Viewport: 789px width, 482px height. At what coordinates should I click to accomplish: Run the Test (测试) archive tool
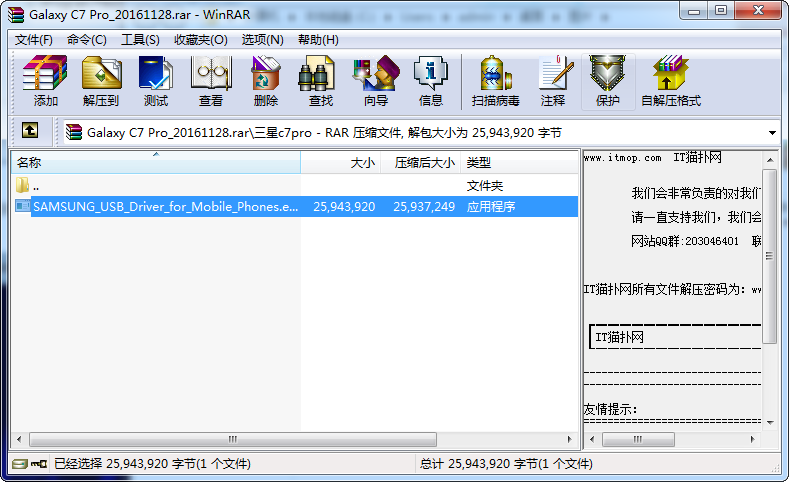(155, 73)
